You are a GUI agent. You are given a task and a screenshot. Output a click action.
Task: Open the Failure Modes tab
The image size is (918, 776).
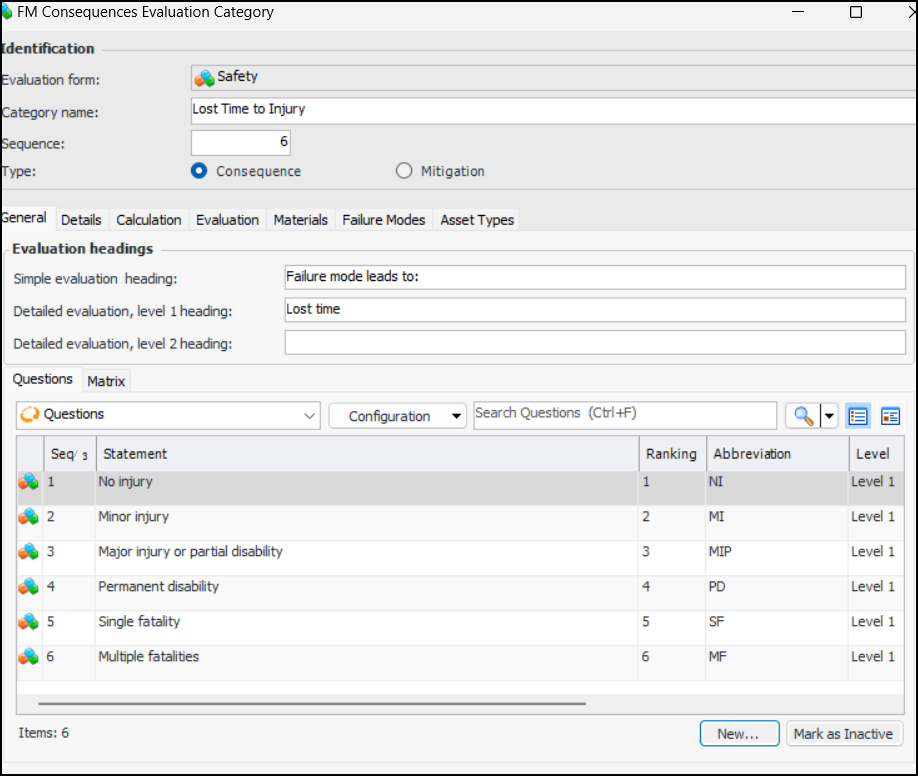point(384,220)
